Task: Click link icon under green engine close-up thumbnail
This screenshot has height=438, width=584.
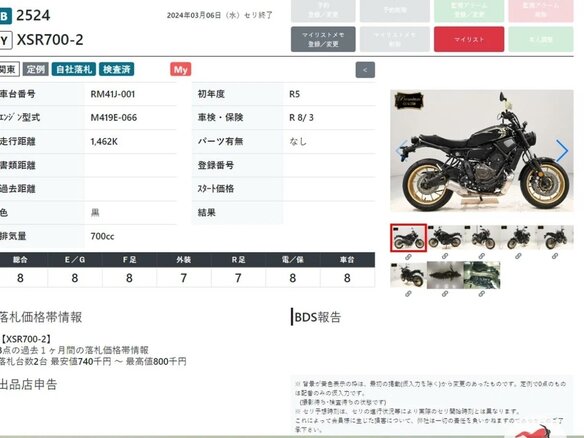Action: 482,294
